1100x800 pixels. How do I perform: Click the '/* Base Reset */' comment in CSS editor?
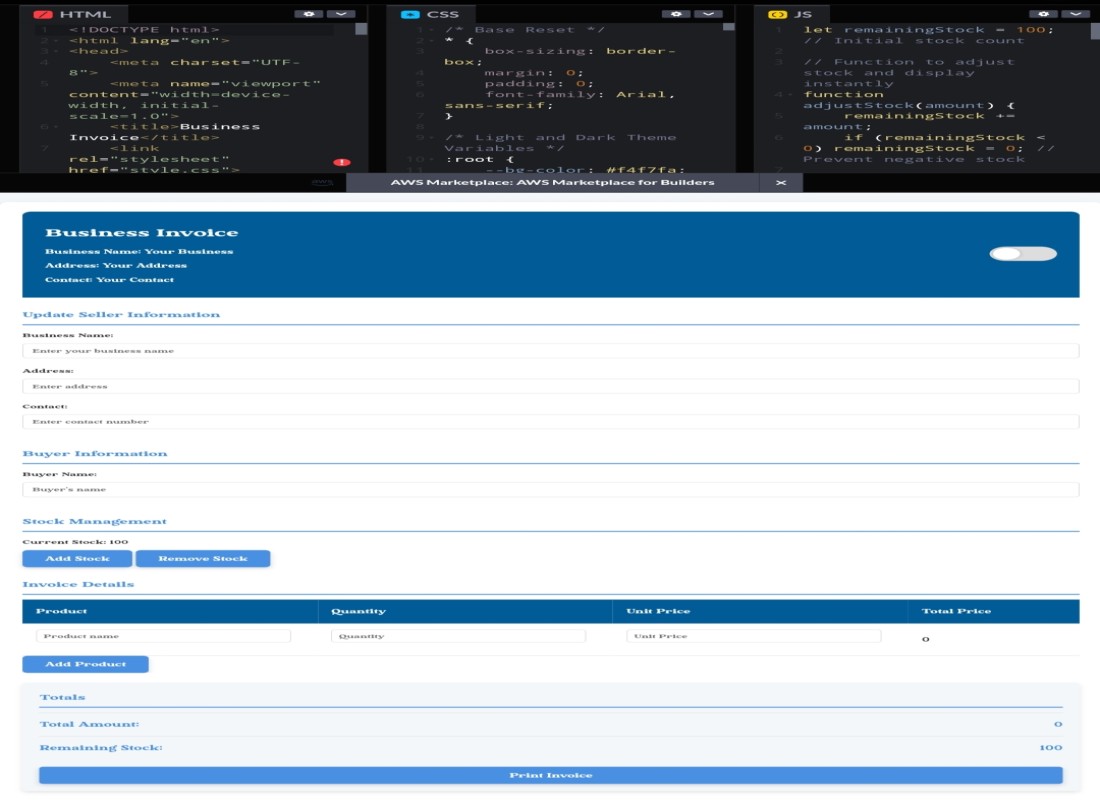point(524,29)
